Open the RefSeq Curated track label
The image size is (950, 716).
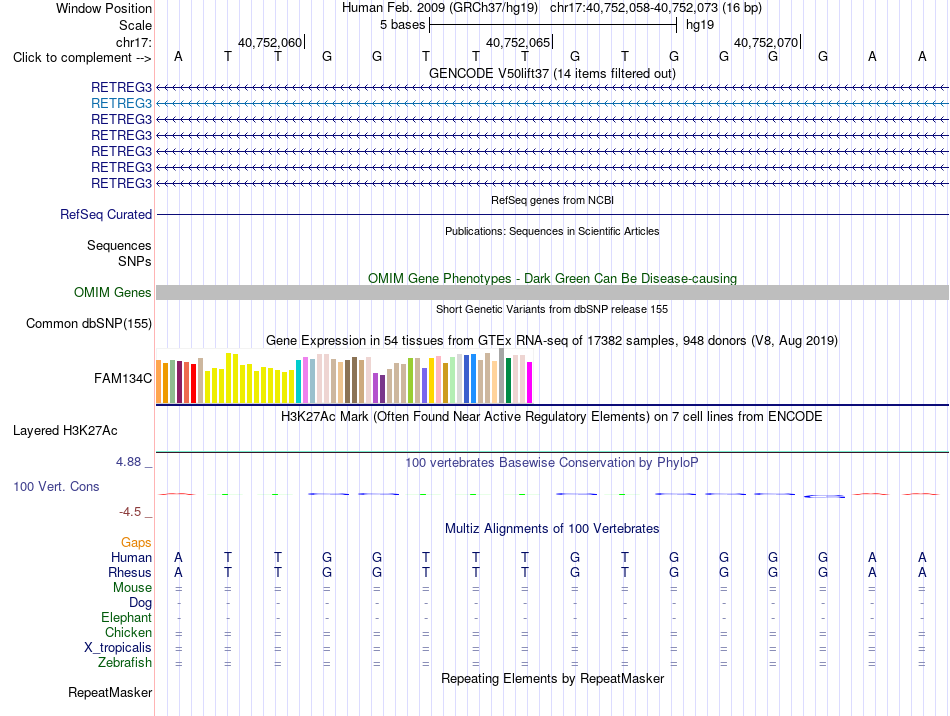[106, 214]
